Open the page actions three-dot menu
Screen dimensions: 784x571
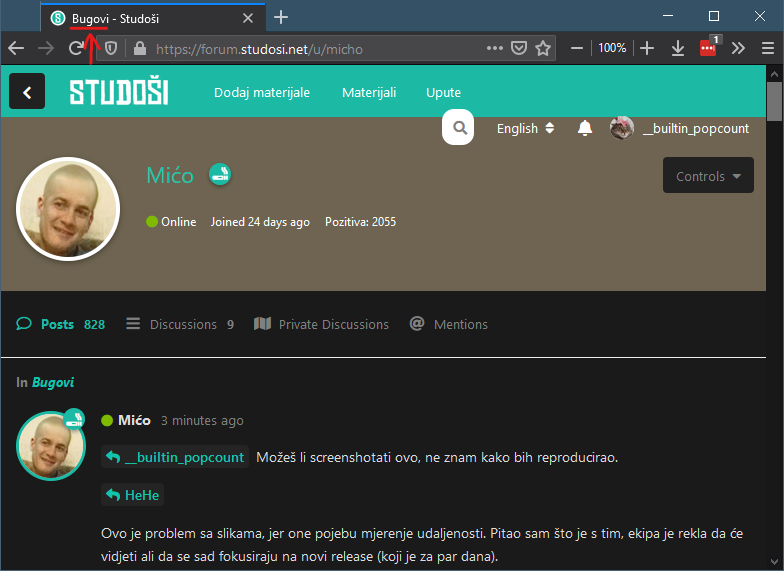click(x=494, y=48)
